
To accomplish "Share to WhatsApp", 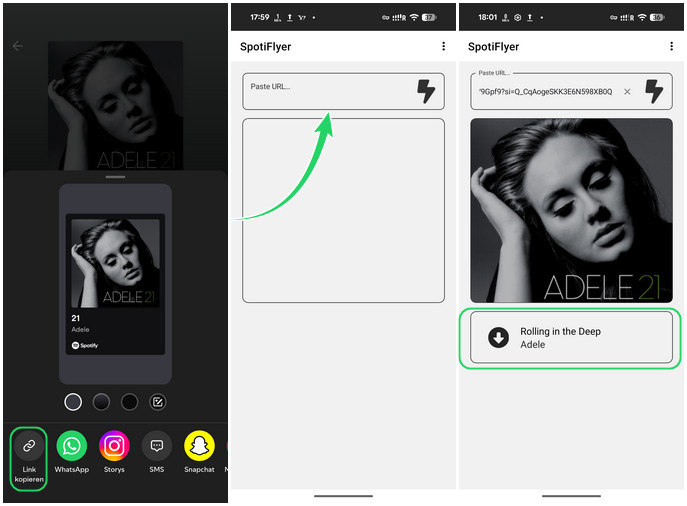I will [x=71, y=452].
